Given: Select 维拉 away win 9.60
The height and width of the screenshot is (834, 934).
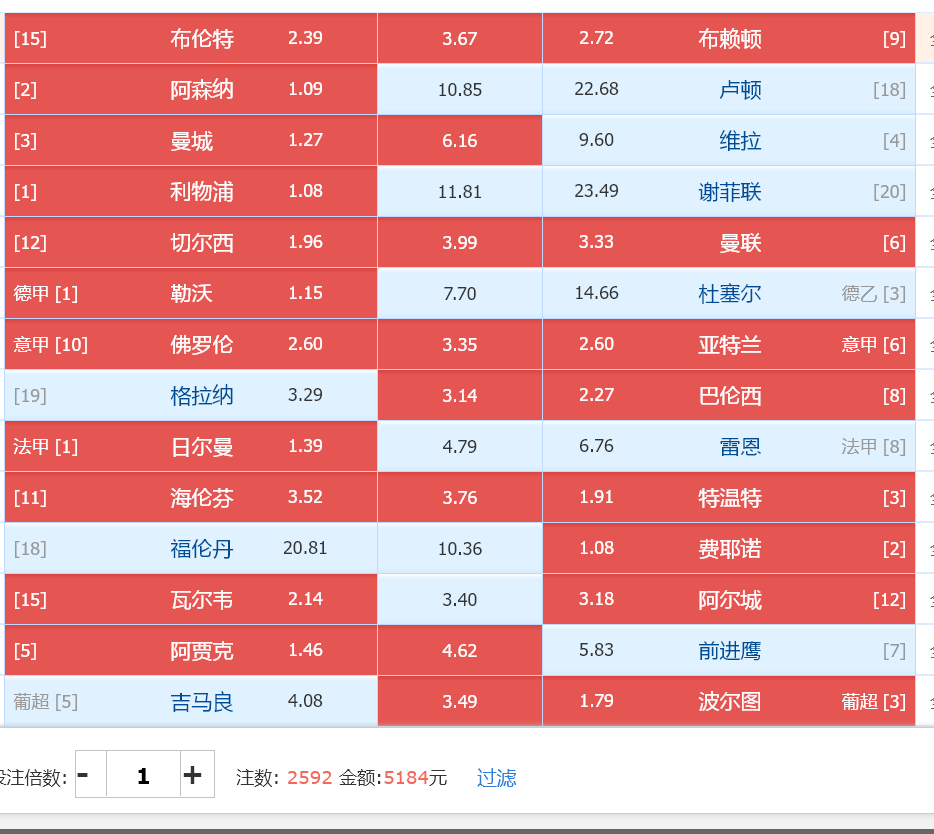Looking at the screenshot, I should coord(729,140).
